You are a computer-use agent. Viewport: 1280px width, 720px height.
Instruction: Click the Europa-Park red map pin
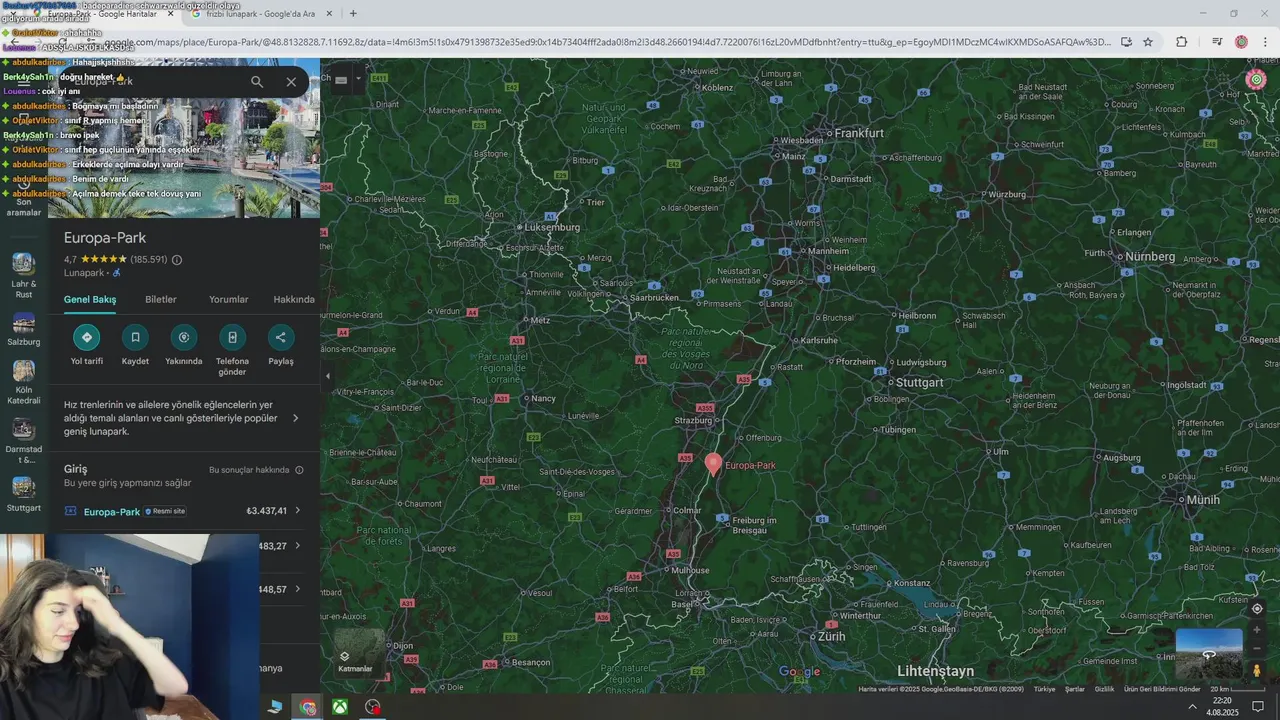[x=713, y=464]
